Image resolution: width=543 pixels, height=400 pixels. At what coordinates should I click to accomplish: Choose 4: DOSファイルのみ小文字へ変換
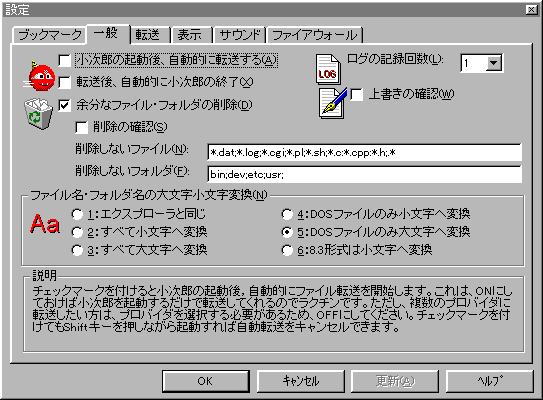pyautogui.click(x=287, y=214)
